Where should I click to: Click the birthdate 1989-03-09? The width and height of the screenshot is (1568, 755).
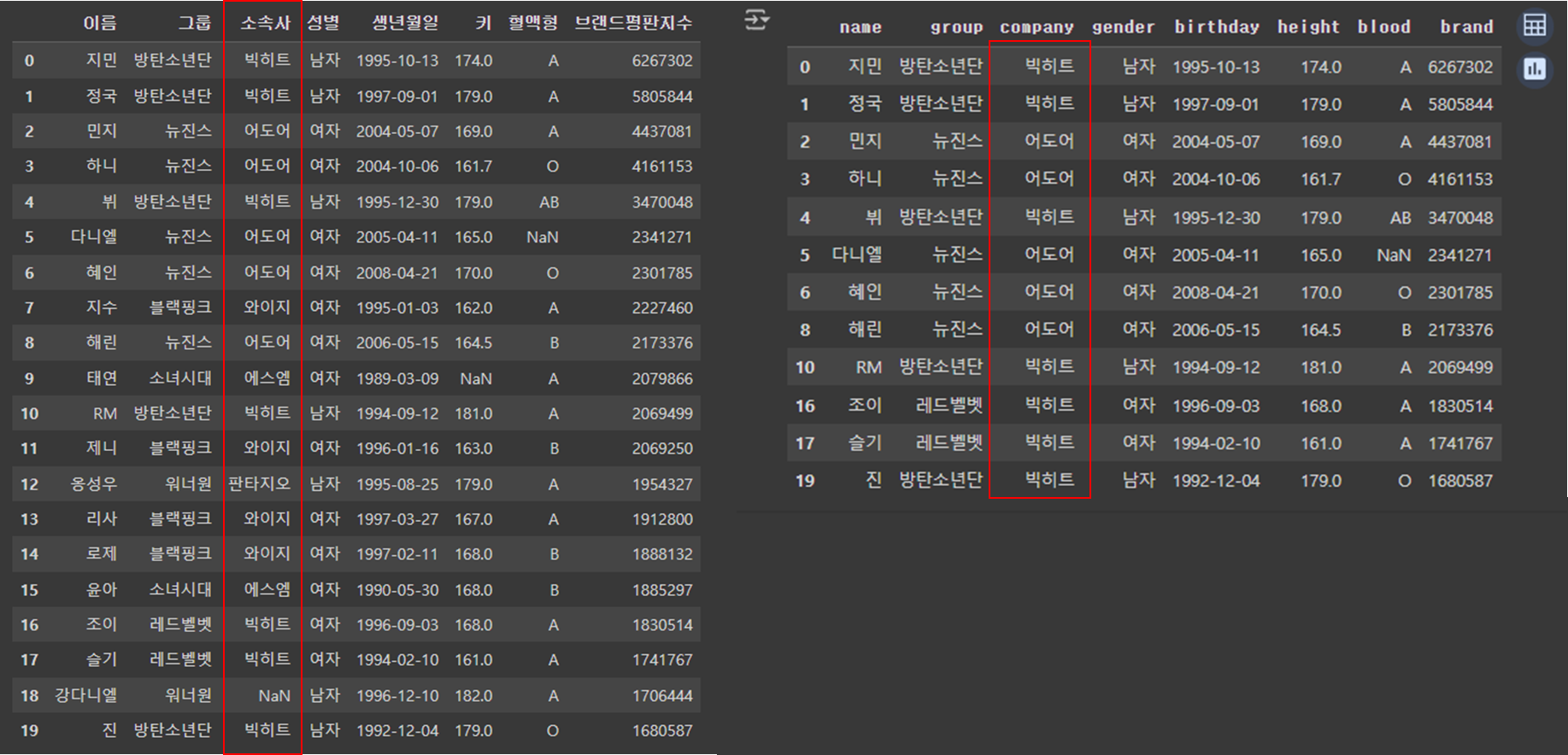click(397, 378)
